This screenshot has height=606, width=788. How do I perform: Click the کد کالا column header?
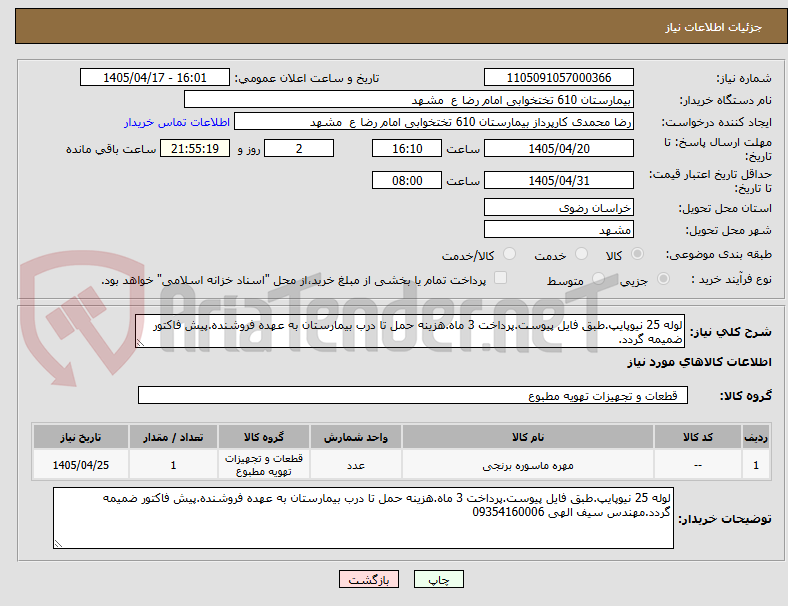click(698, 437)
